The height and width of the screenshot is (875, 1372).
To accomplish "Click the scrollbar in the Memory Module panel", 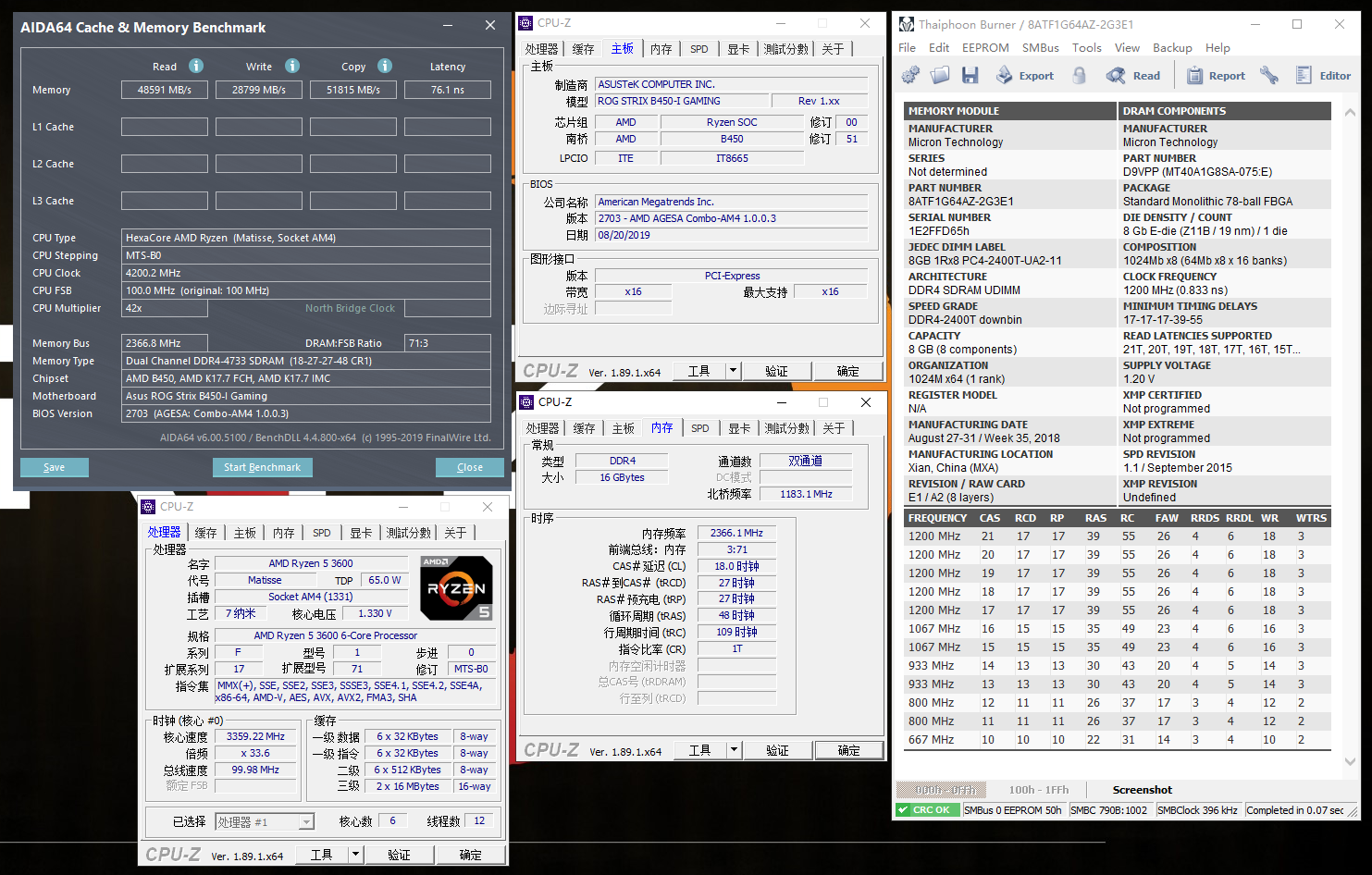I will click(x=1351, y=277).
